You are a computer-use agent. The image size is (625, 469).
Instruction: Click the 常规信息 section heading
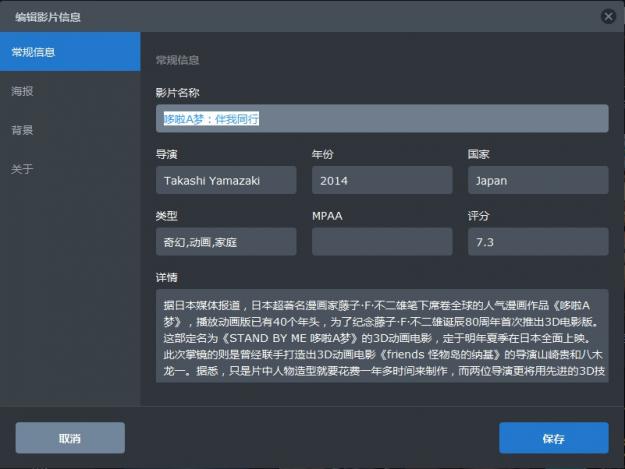[x=177, y=60]
